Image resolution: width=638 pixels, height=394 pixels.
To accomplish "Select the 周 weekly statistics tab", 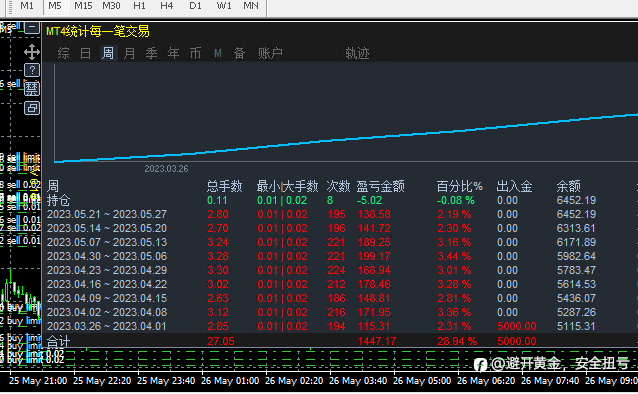I will click(x=108, y=53).
